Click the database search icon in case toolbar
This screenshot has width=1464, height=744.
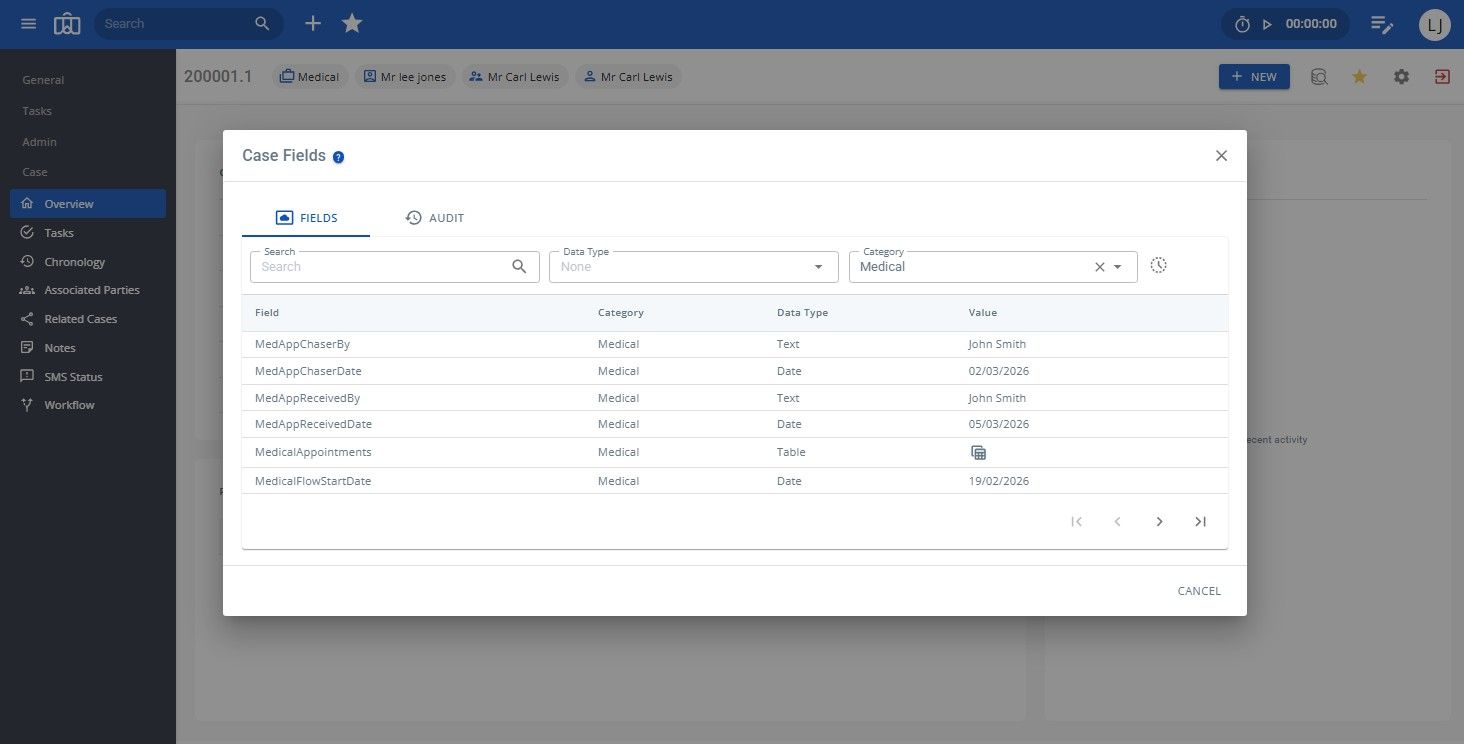pos(1319,76)
